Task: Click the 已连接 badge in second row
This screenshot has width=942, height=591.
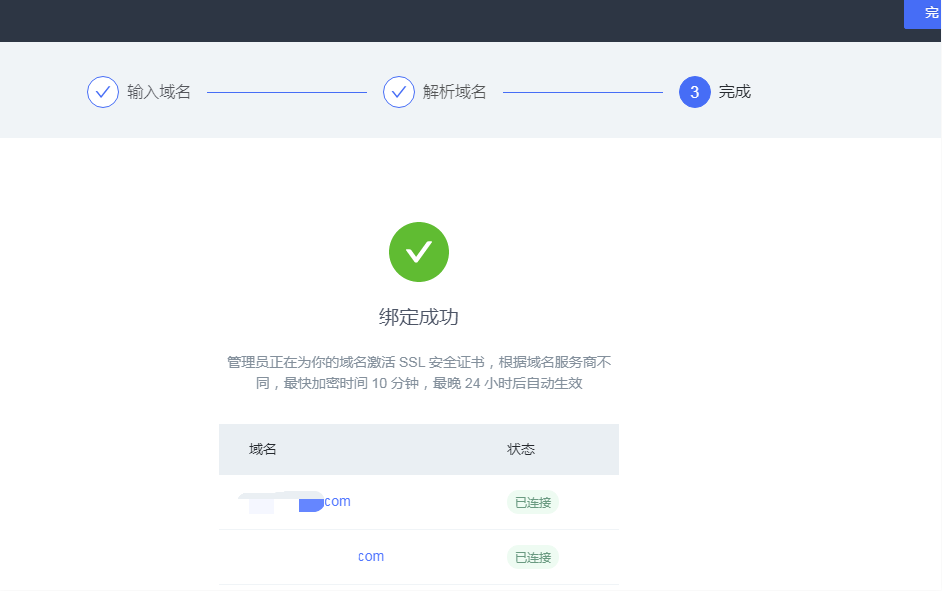Action: coord(533,557)
